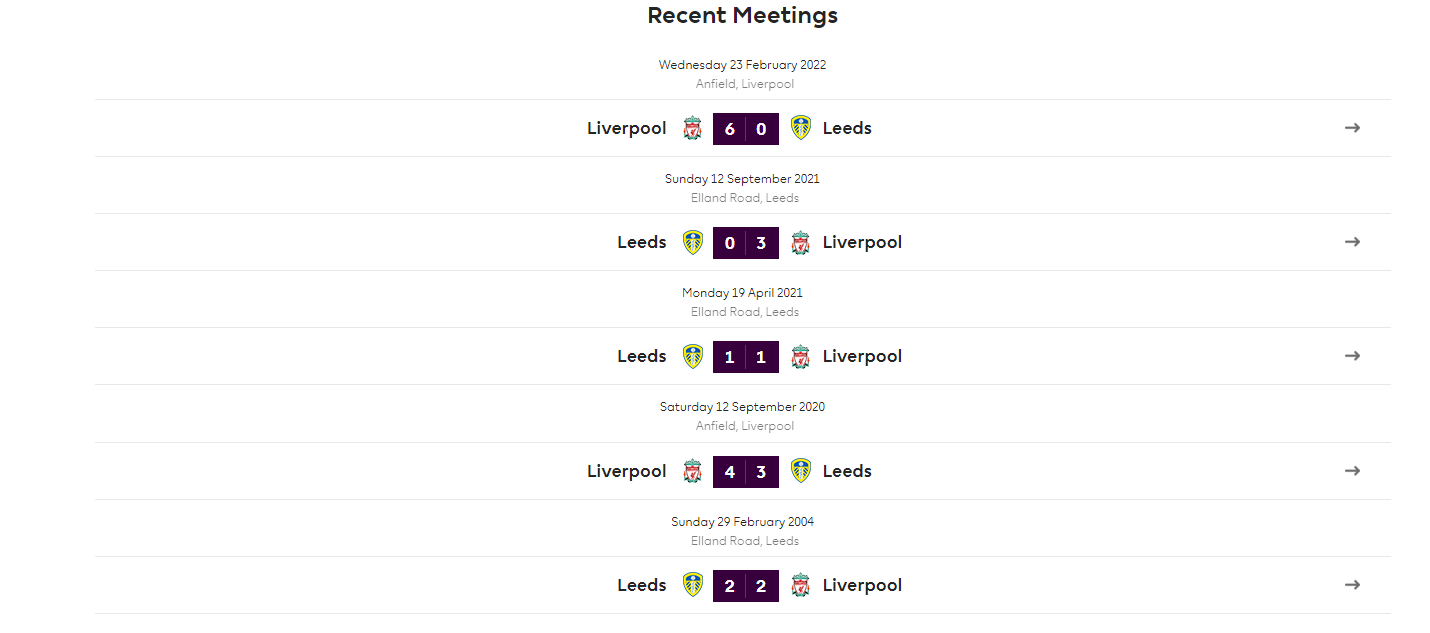Open arrow for 12 September 2021 match
The height and width of the screenshot is (633, 1430).
point(1352,242)
